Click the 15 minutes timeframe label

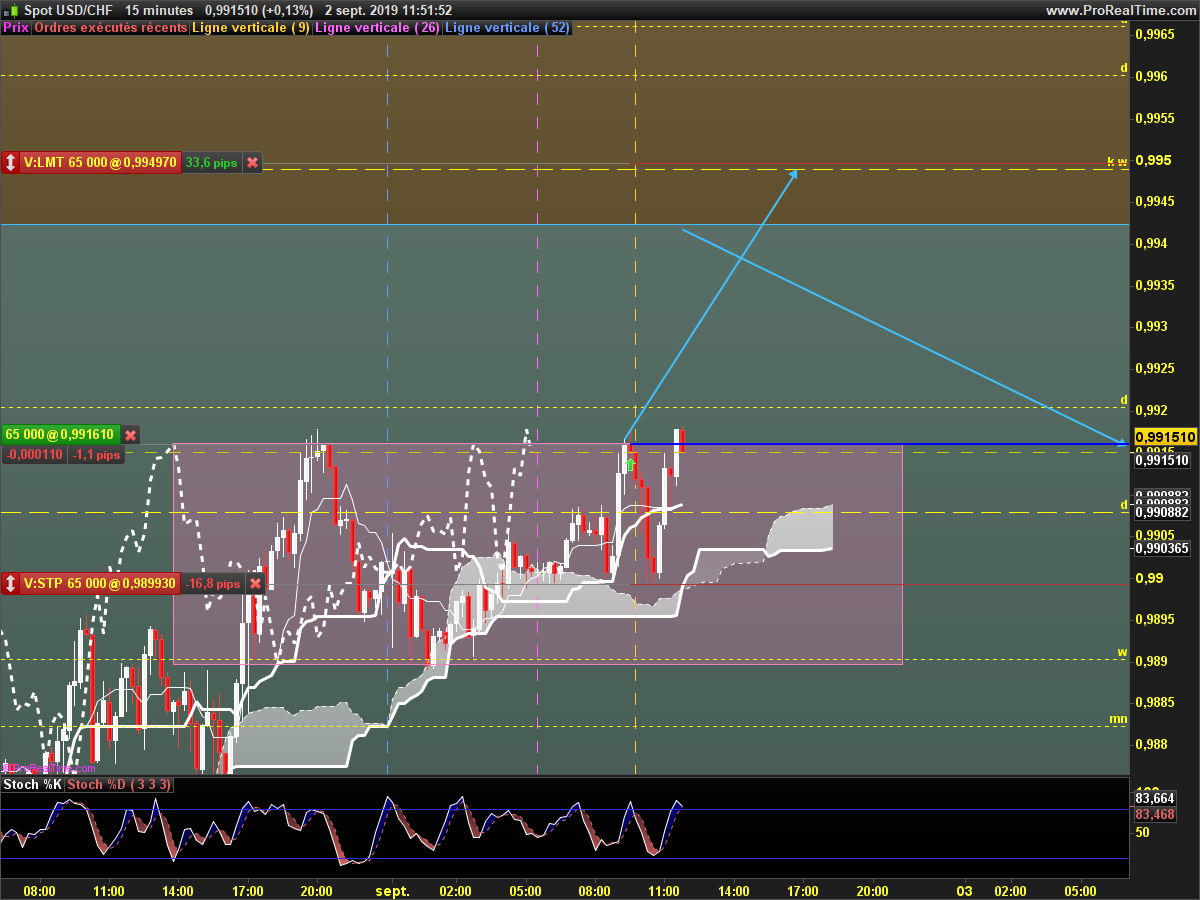(160, 10)
